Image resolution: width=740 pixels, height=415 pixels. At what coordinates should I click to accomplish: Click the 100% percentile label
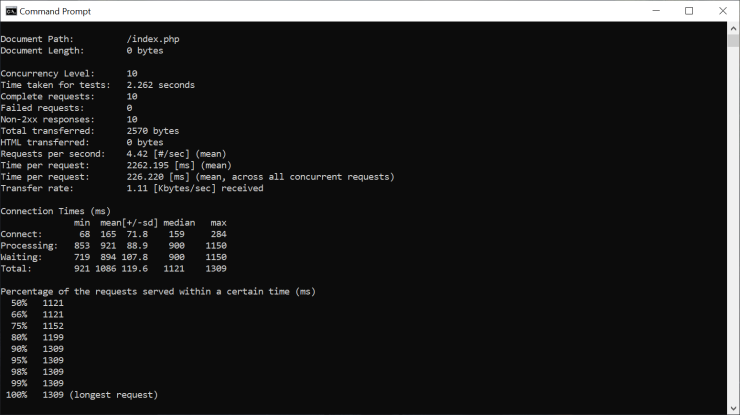point(16,395)
